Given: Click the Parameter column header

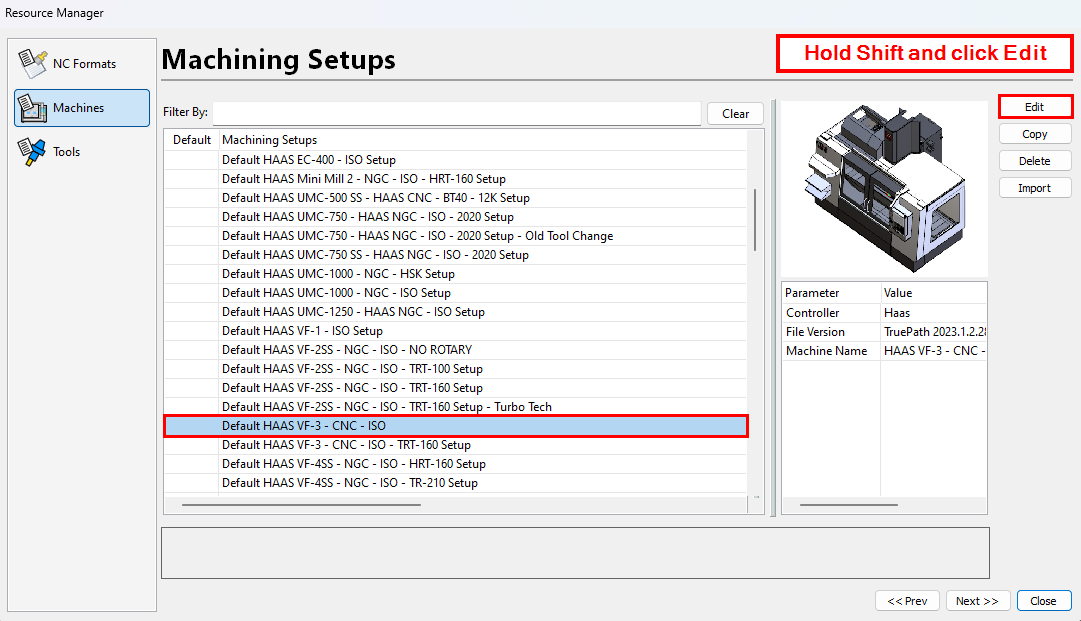Looking at the screenshot, I should [x=831, y=293].
